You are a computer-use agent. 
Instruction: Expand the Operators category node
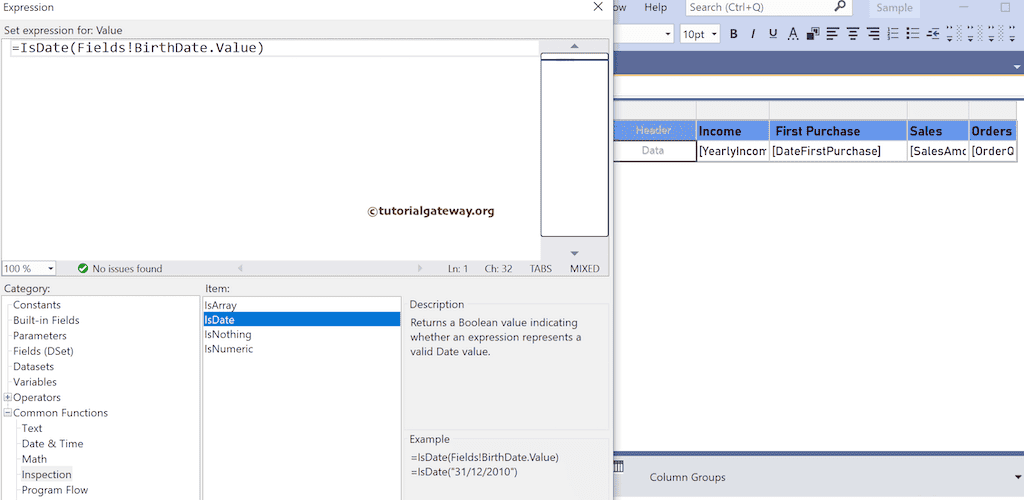[x=8, y=398]
